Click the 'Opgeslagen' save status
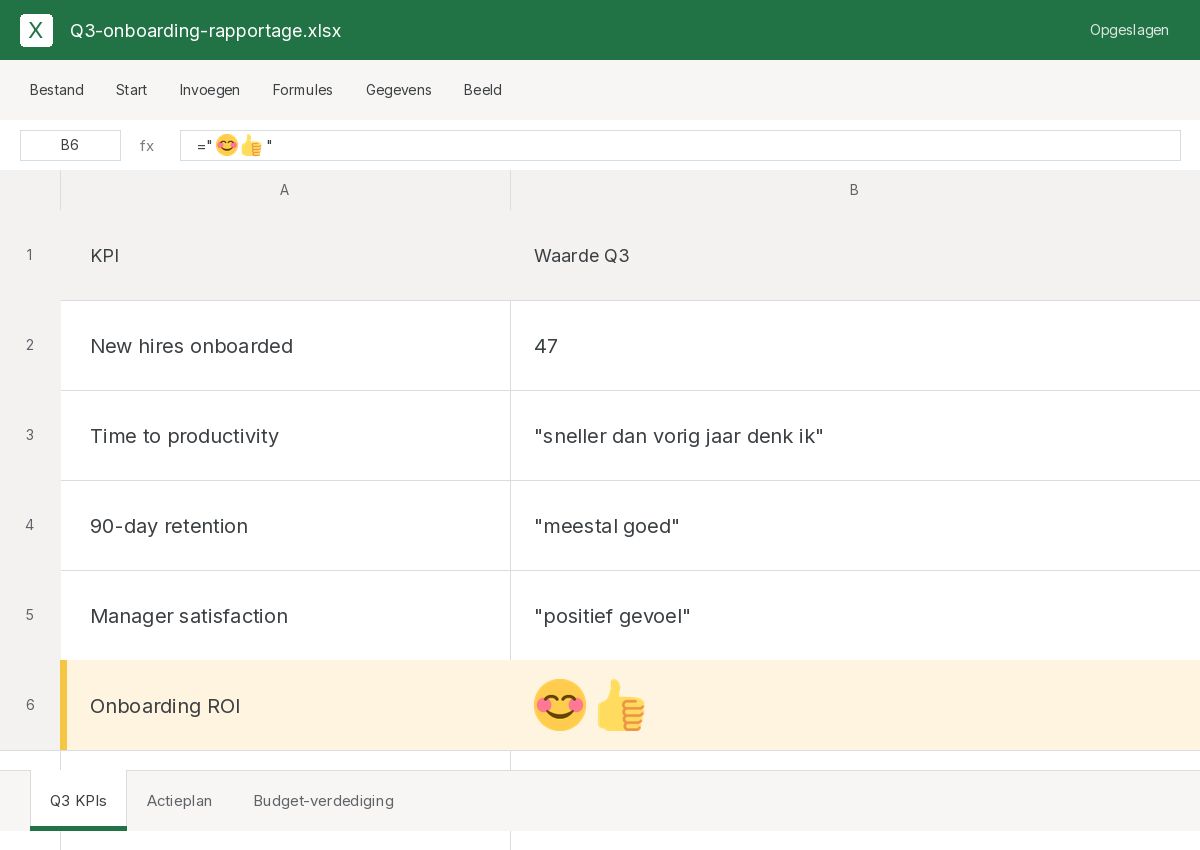 [1129, 30]
